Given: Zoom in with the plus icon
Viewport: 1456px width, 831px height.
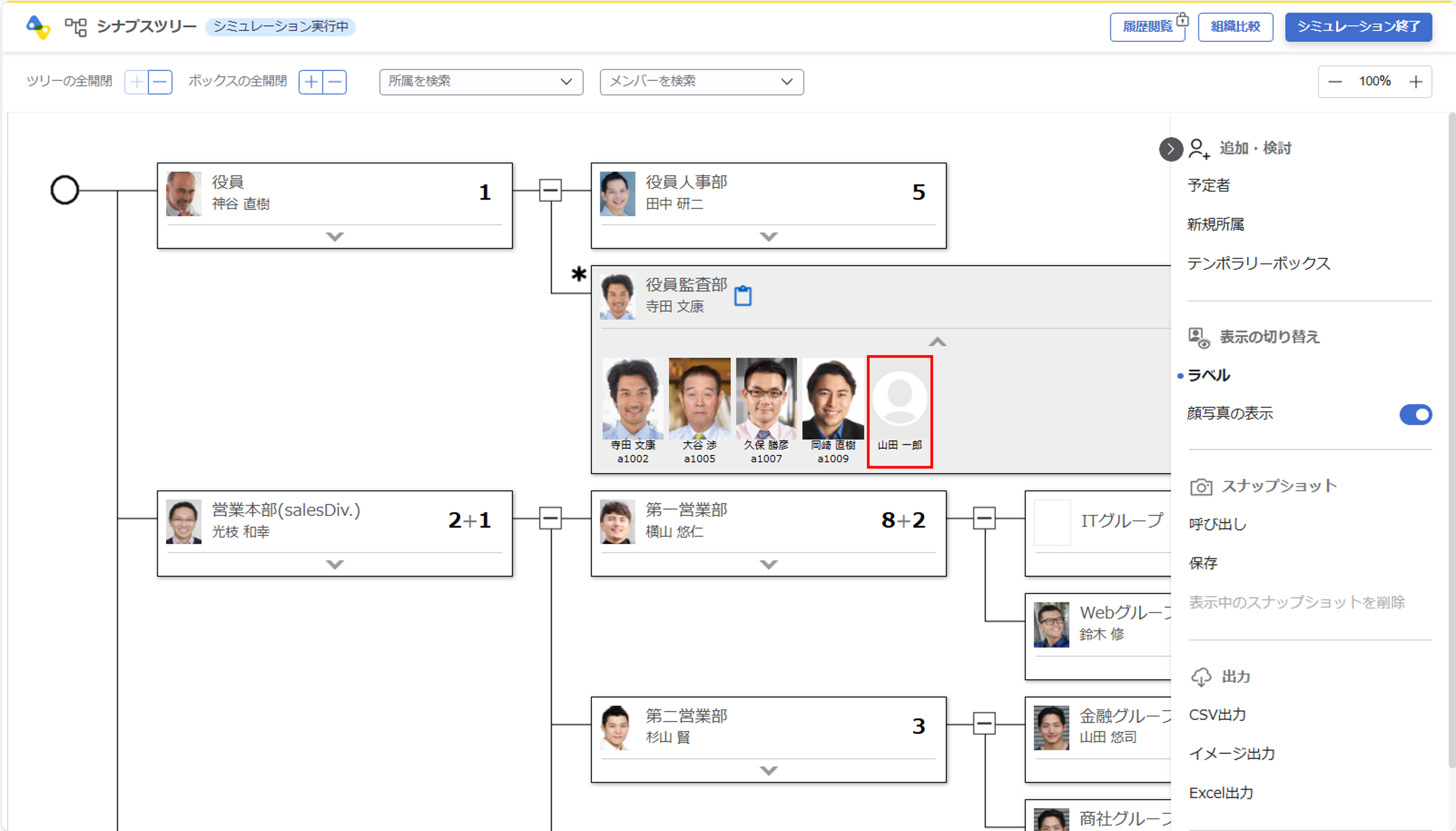Looking at the screenshot, I should 1415,82.
